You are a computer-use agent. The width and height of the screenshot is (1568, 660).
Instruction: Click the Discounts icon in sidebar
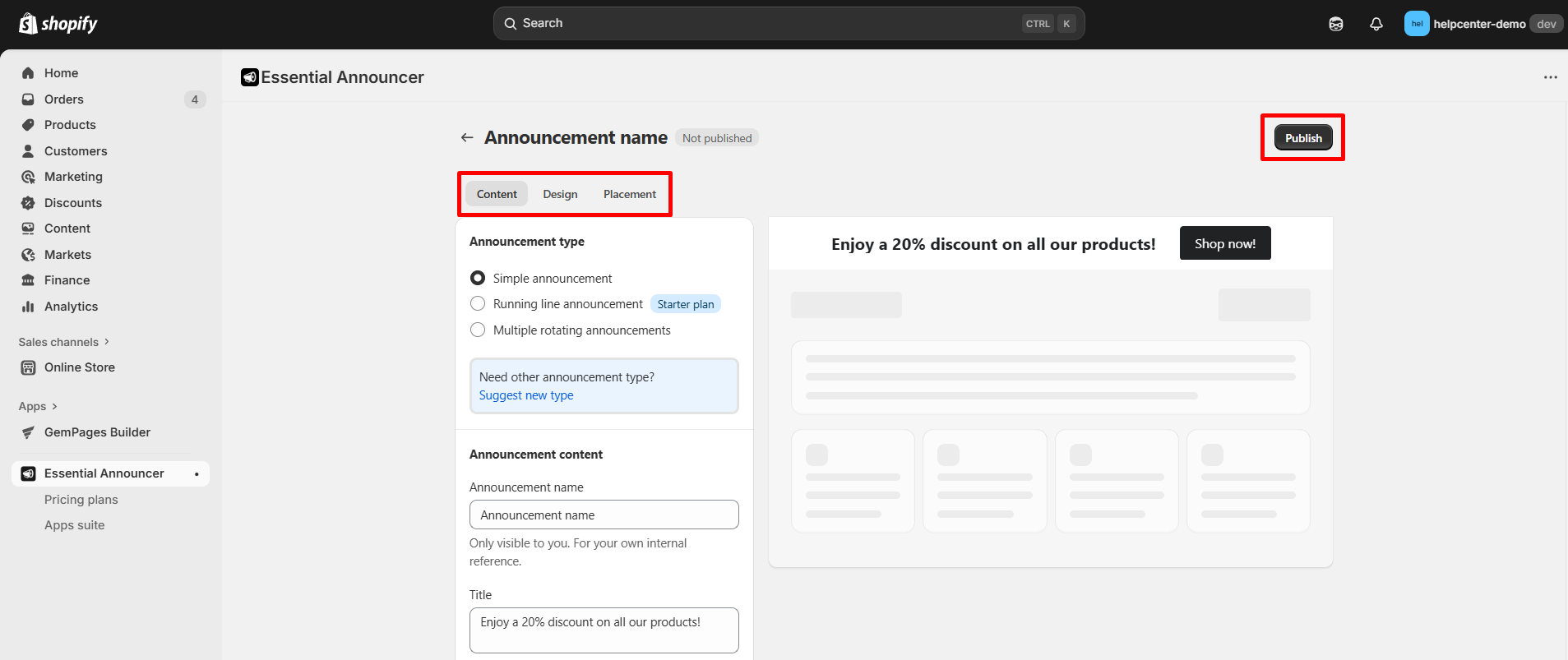pos(28,203)
